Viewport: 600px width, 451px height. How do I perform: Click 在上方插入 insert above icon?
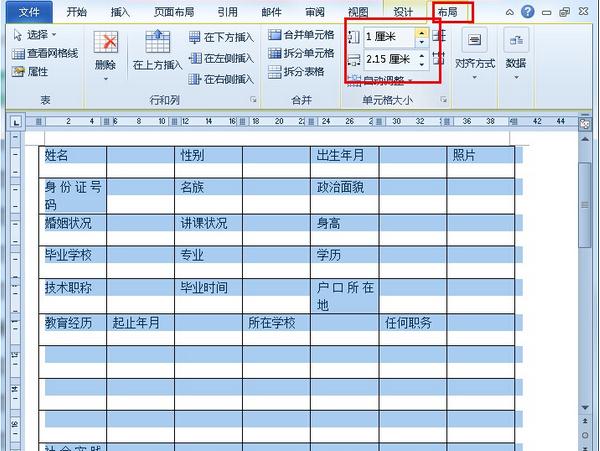157,42
